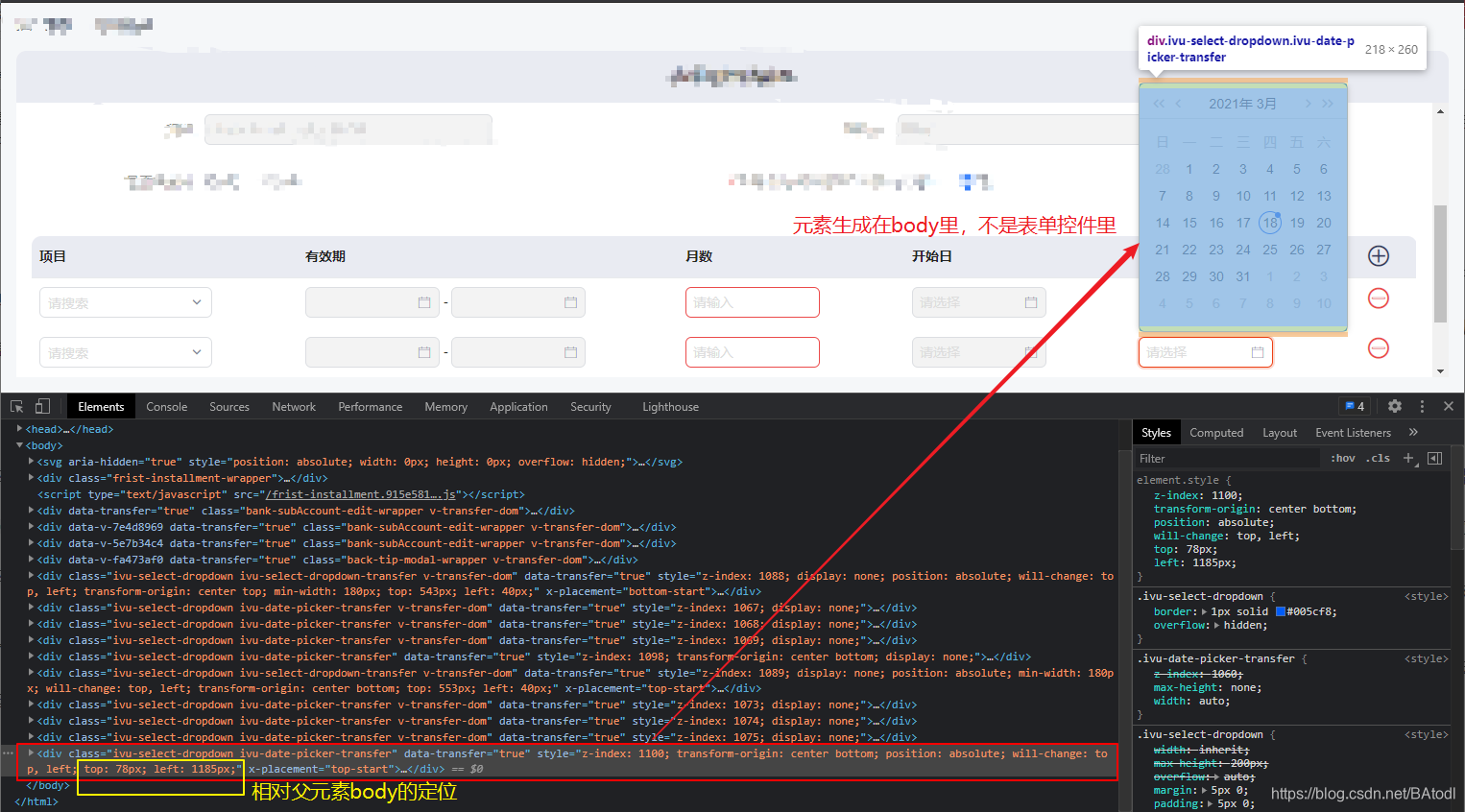This screenshot has height=812, width=1465.
Task: Click the second red remove row icon
Action: (1379, 347)
